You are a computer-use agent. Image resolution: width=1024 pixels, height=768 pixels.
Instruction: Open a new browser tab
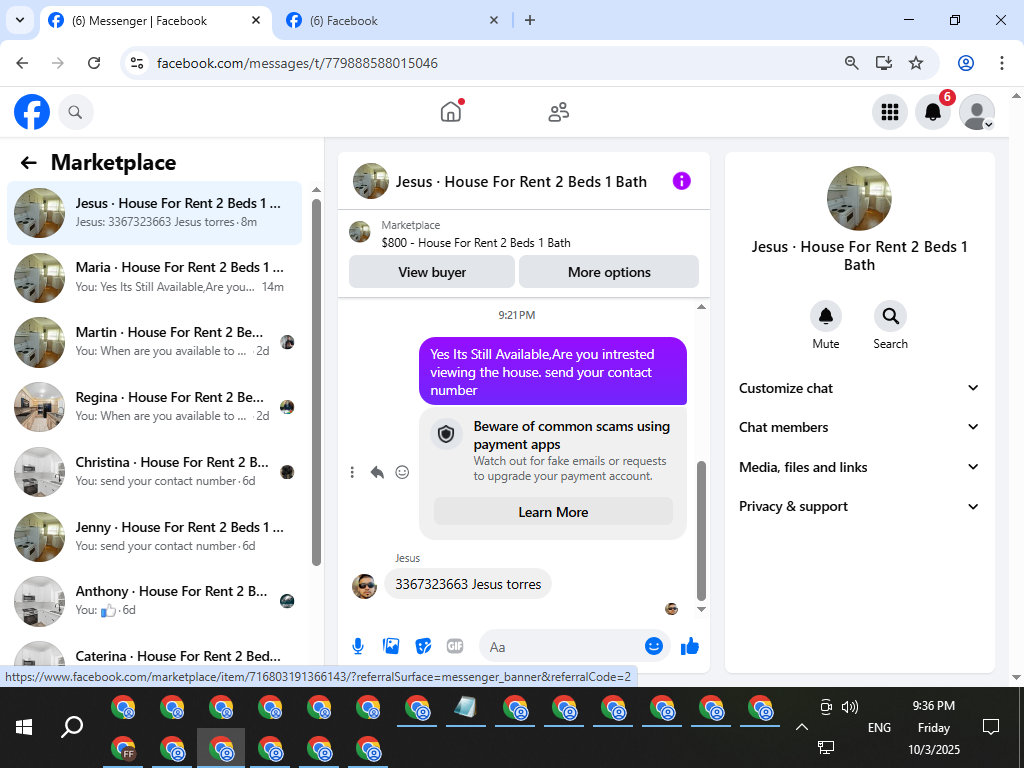pos(530,20)
